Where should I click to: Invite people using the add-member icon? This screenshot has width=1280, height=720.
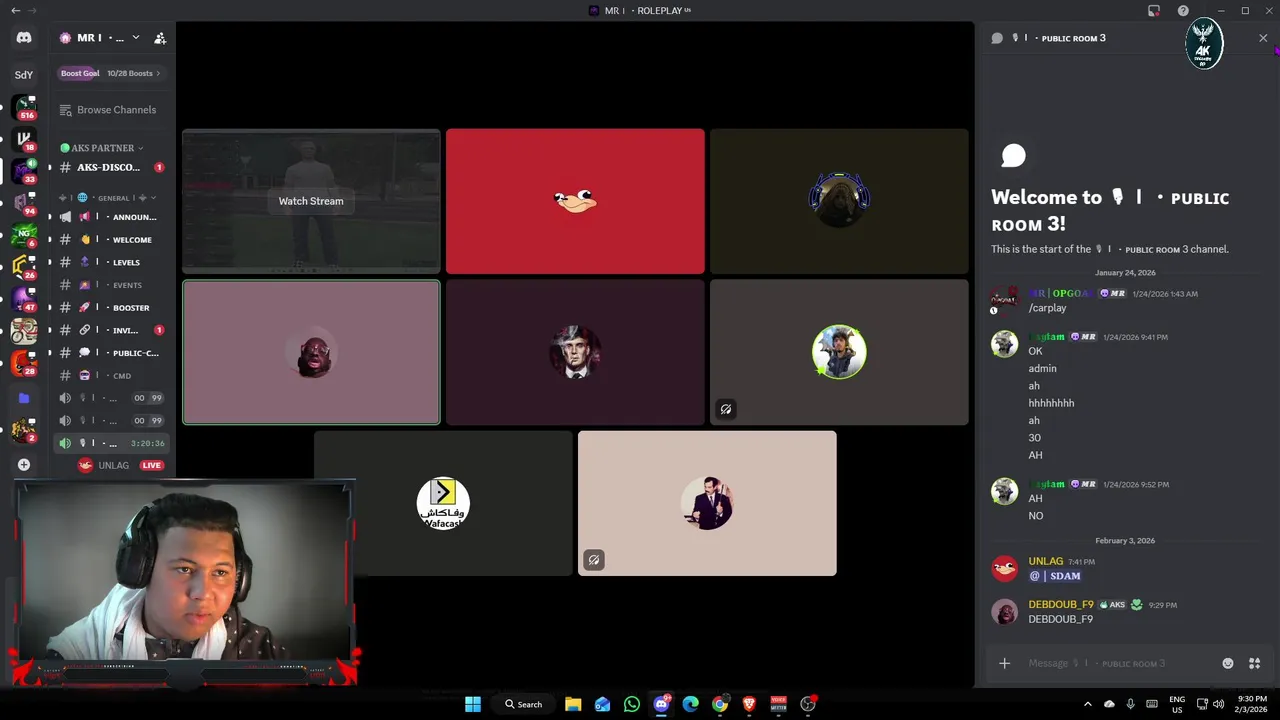point(160,38)
